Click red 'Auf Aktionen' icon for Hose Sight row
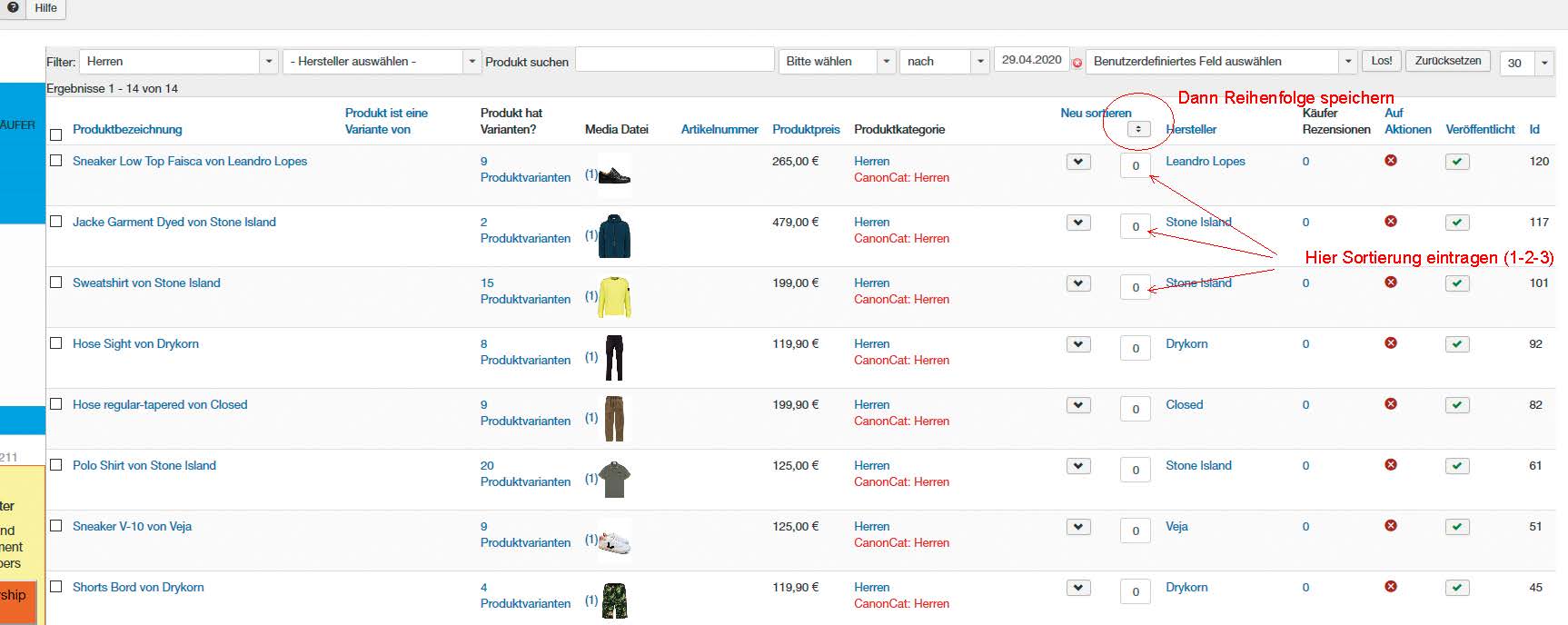Viewport: 1568px width, 625px height. (x=1390, y=343)
